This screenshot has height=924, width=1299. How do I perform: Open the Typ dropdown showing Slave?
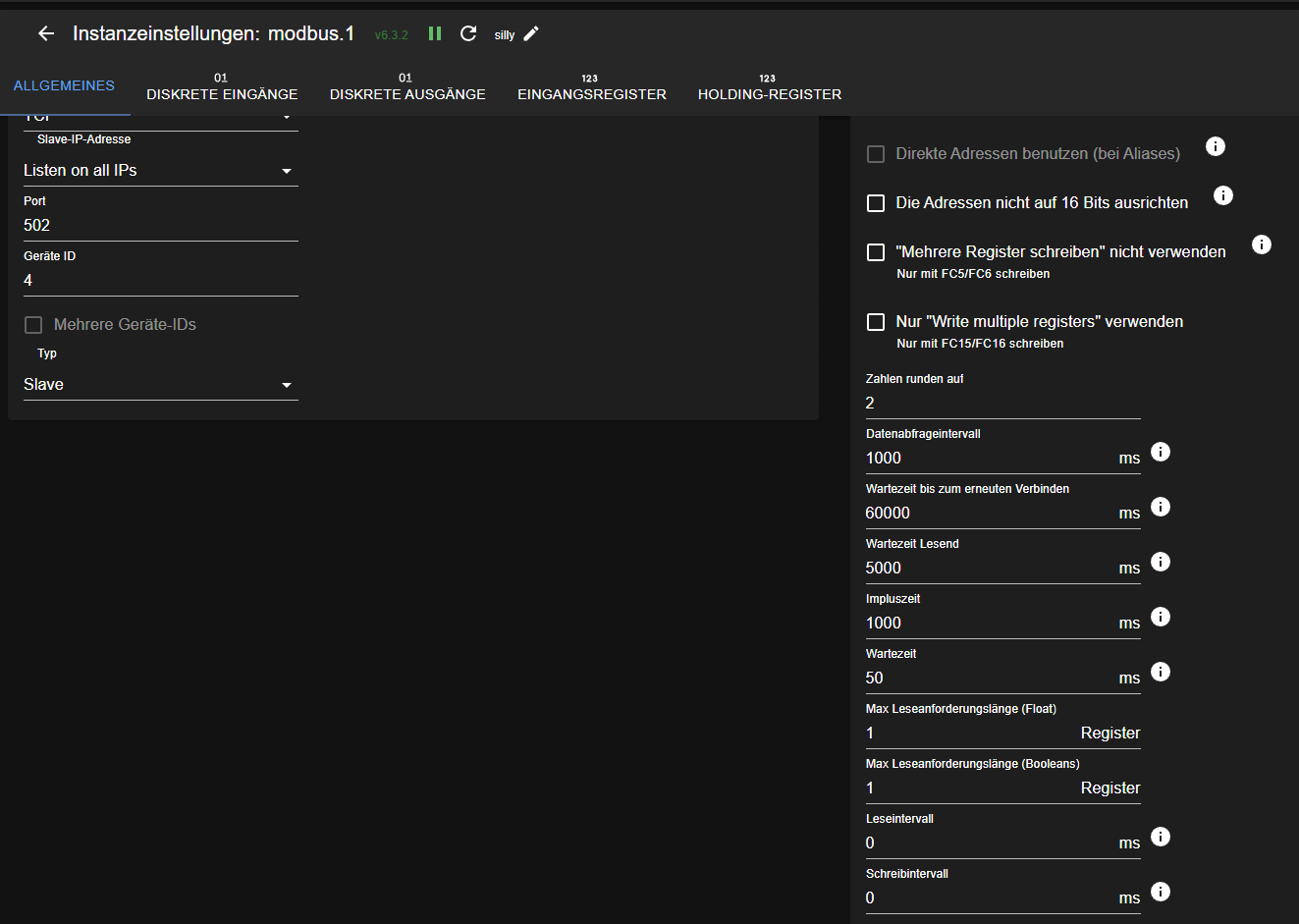[x=160, y=385]
